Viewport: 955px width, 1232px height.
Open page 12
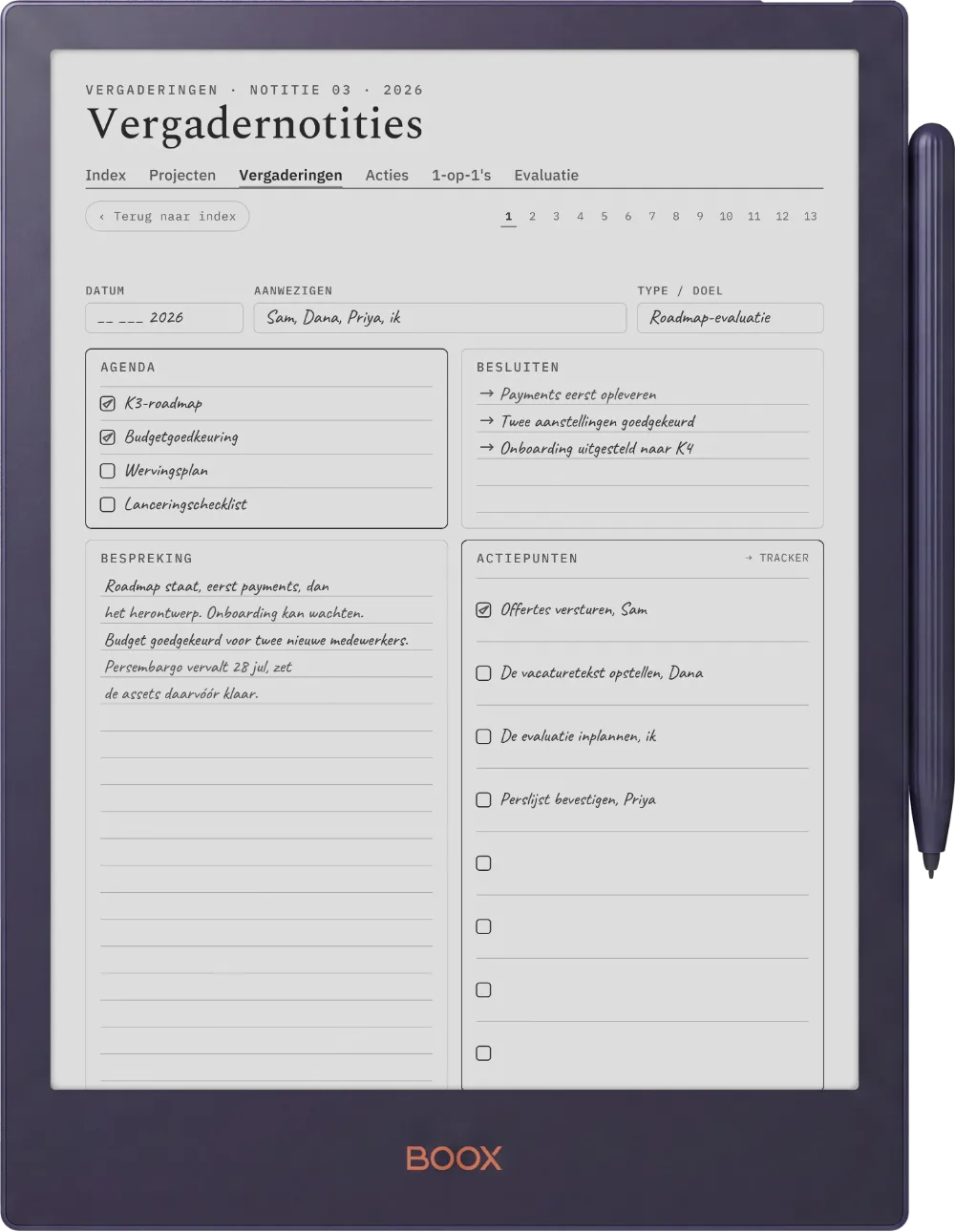pyautogui.click(x=782, y=217)
